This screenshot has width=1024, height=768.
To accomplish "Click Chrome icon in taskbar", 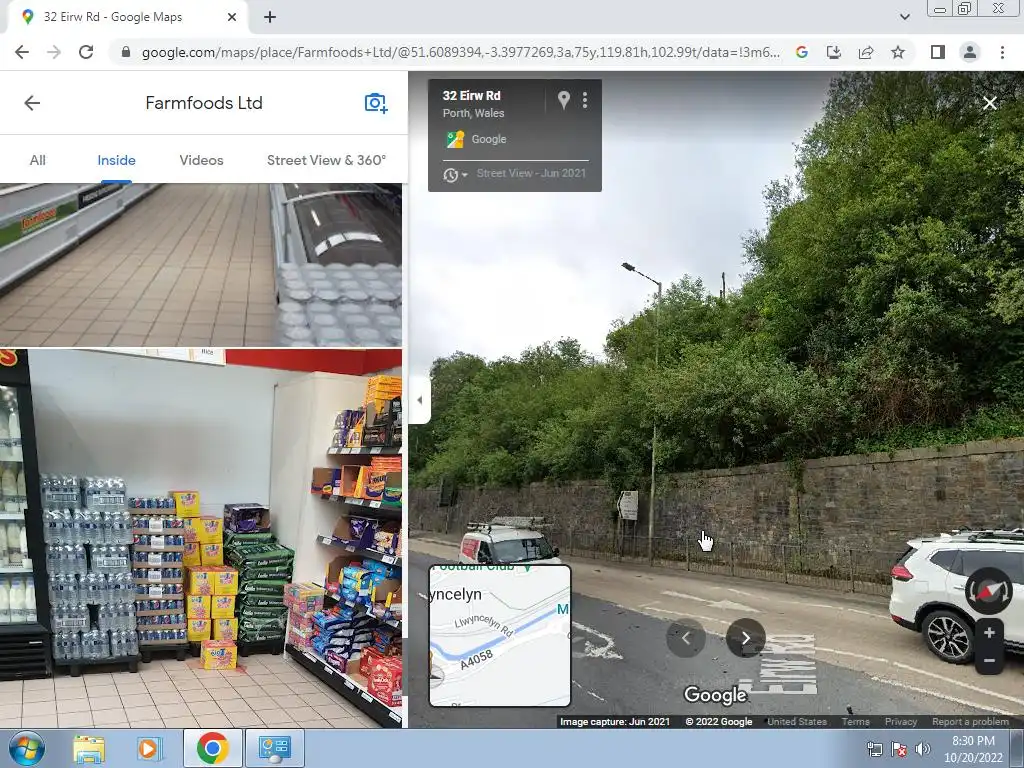I will (212, 748).
